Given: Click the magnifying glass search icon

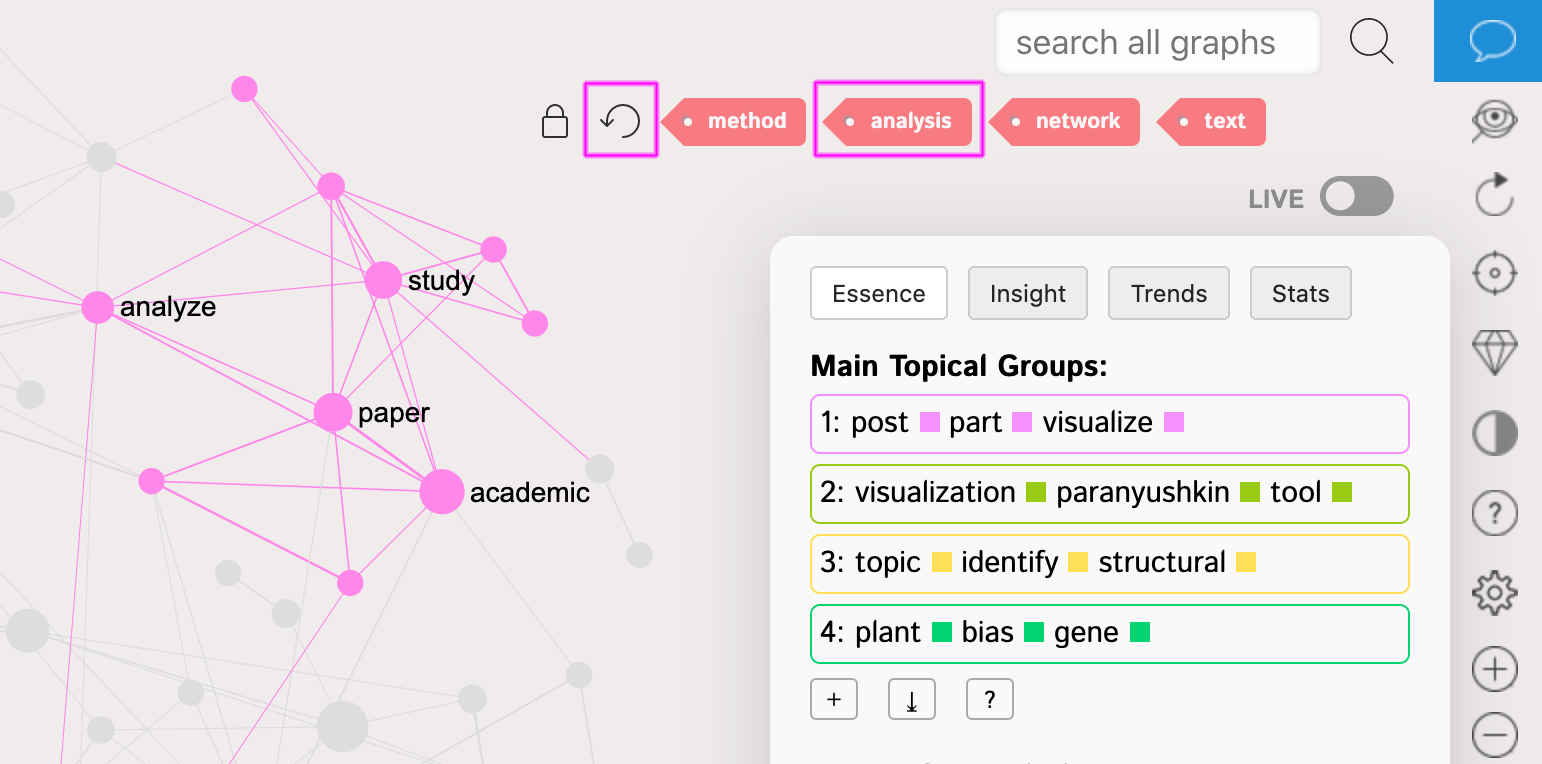Looking at the screenshot, I should tap(1371, 42).
